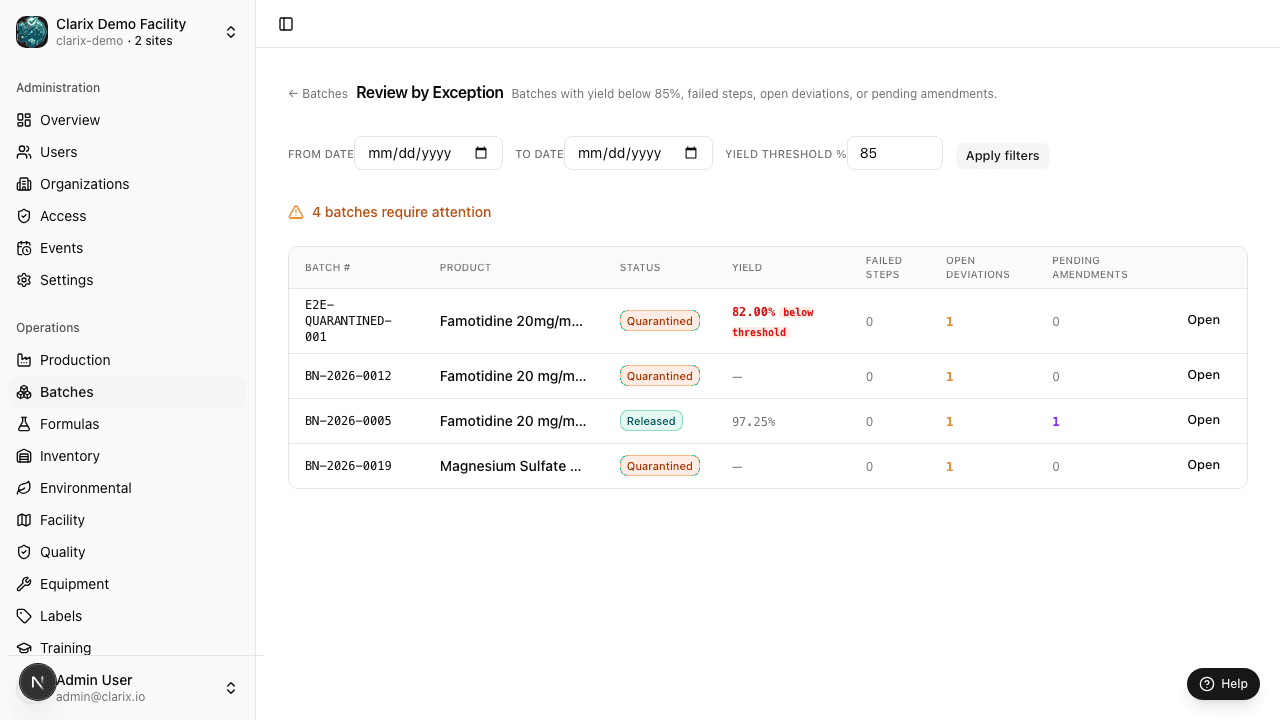
Task: Click the Users people icon
Action: point(24,152)
